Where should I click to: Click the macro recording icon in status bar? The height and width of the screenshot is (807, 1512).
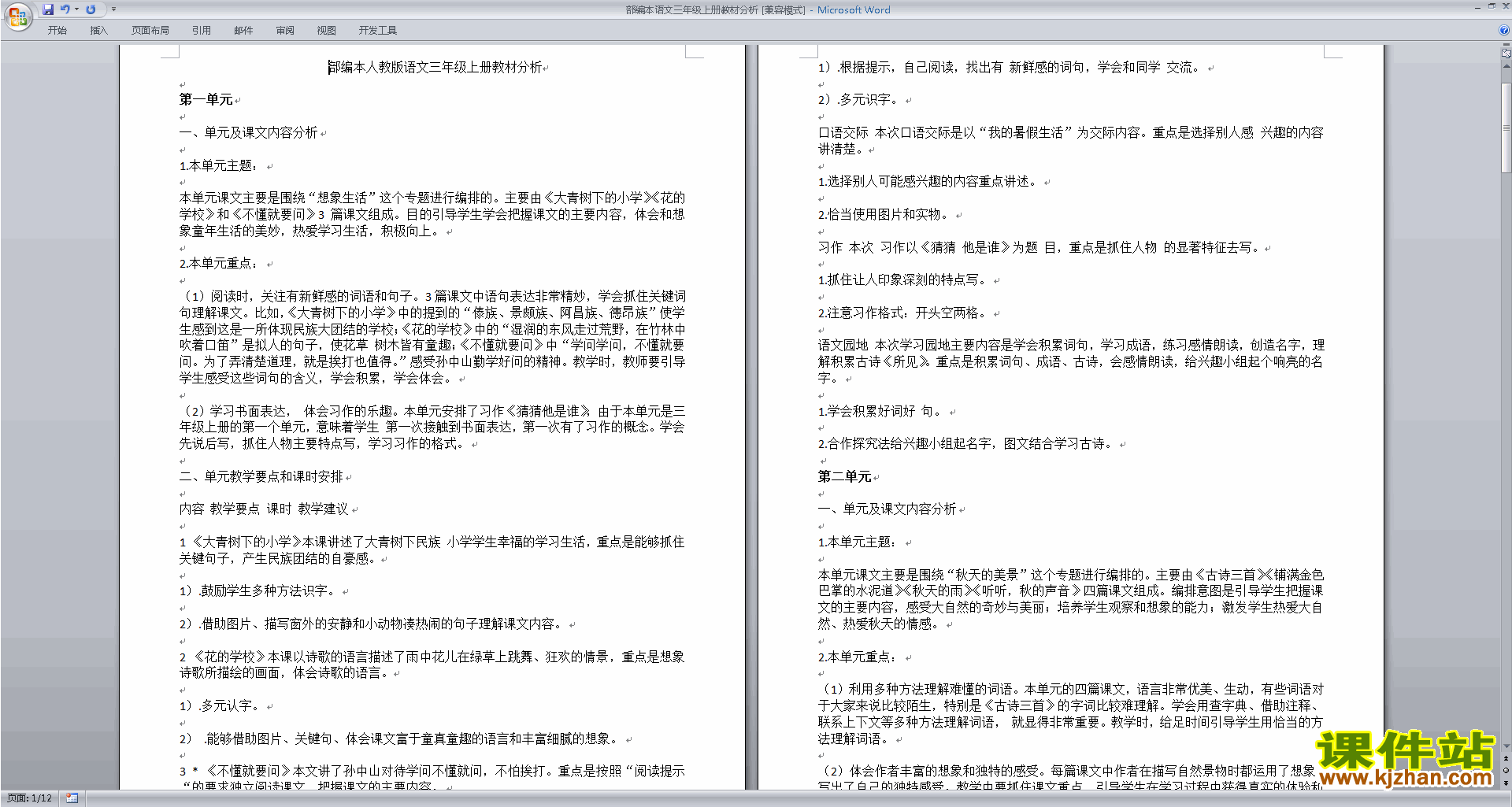pos(72,798)
